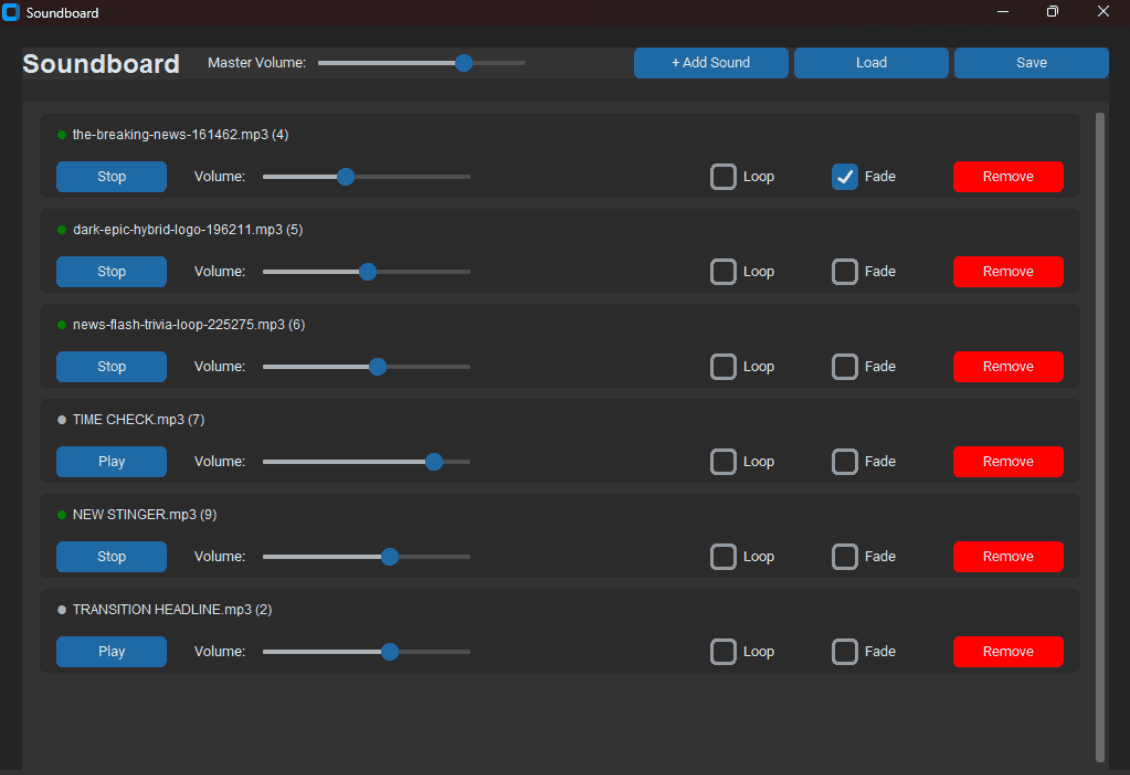Click volume slider handle of NEW STINGER.mp3
Viewport: 1130px width, 775px height.
click(x=390, y=557)
